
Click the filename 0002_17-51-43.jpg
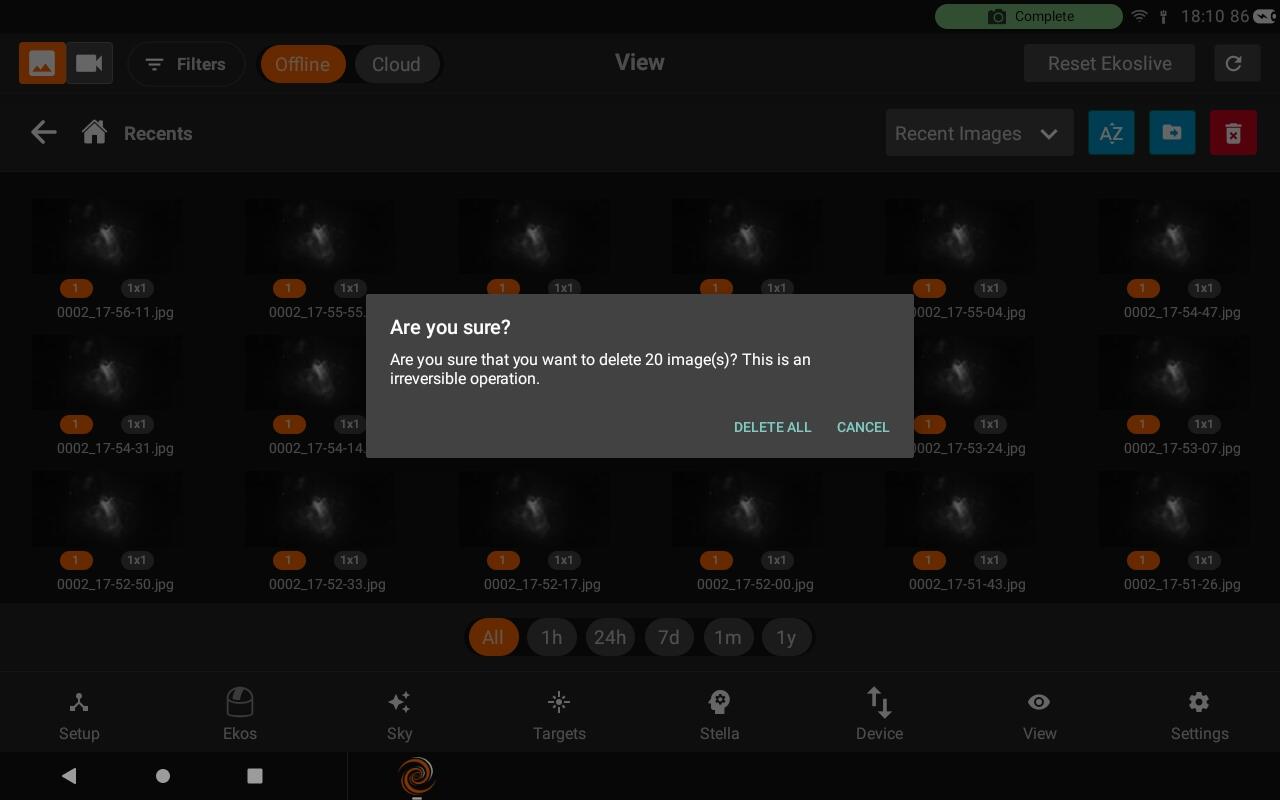click(x=967, y=584)
